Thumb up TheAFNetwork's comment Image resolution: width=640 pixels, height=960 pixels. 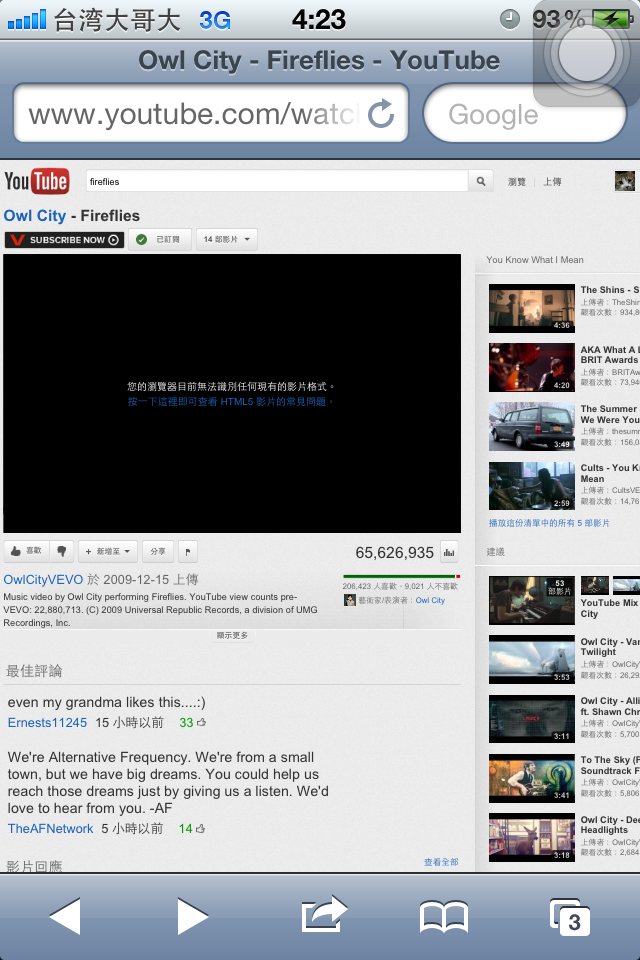click(x=200, y=828)
